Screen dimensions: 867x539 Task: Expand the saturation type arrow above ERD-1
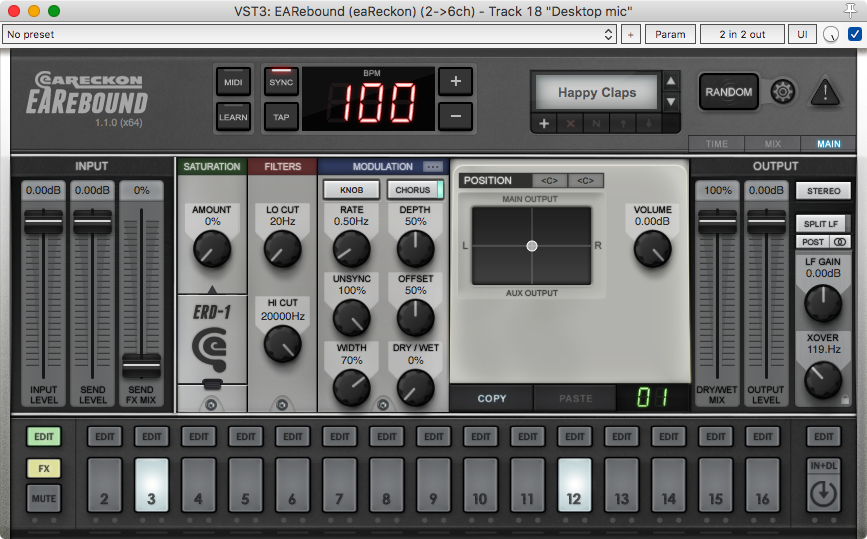(212, 289)
